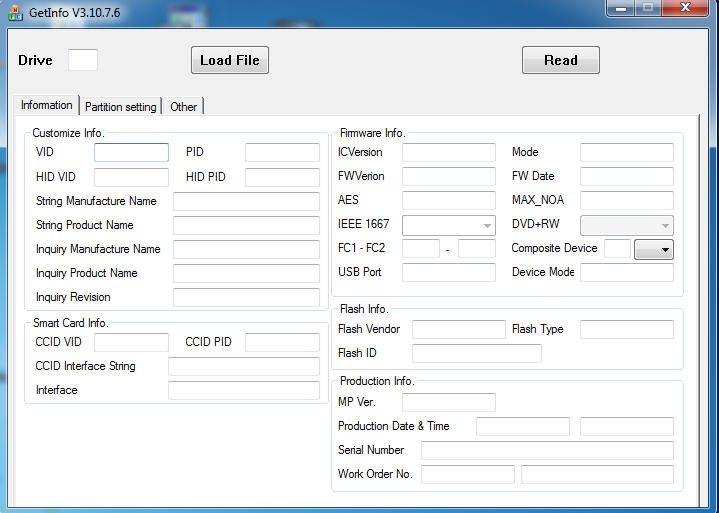The width and height of the screenshot is (719, 513).
Task: Select the AES field
Action: (x=448, y=200)
